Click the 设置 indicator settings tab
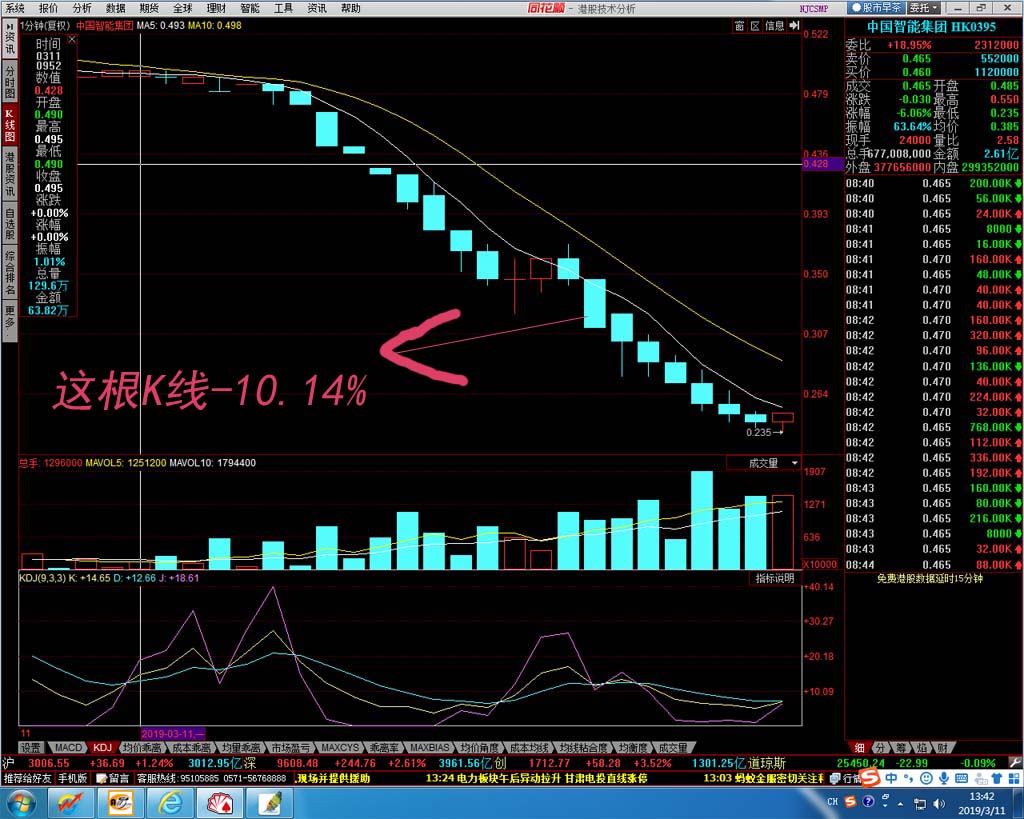The height and width of the screenshot is (819, 1024). (x=31, y=747)
